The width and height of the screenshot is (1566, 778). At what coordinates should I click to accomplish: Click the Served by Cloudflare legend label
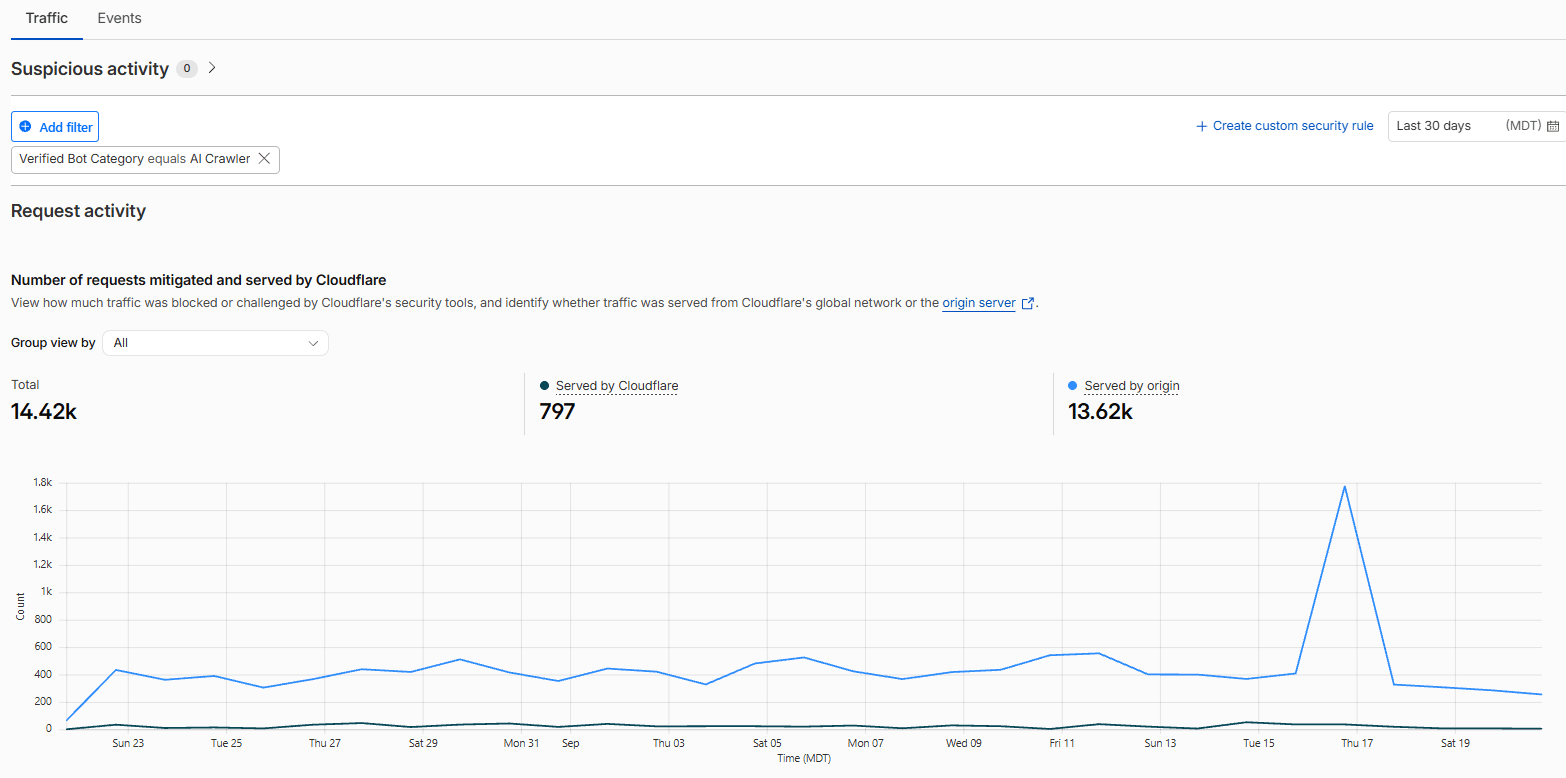[617, 386]
